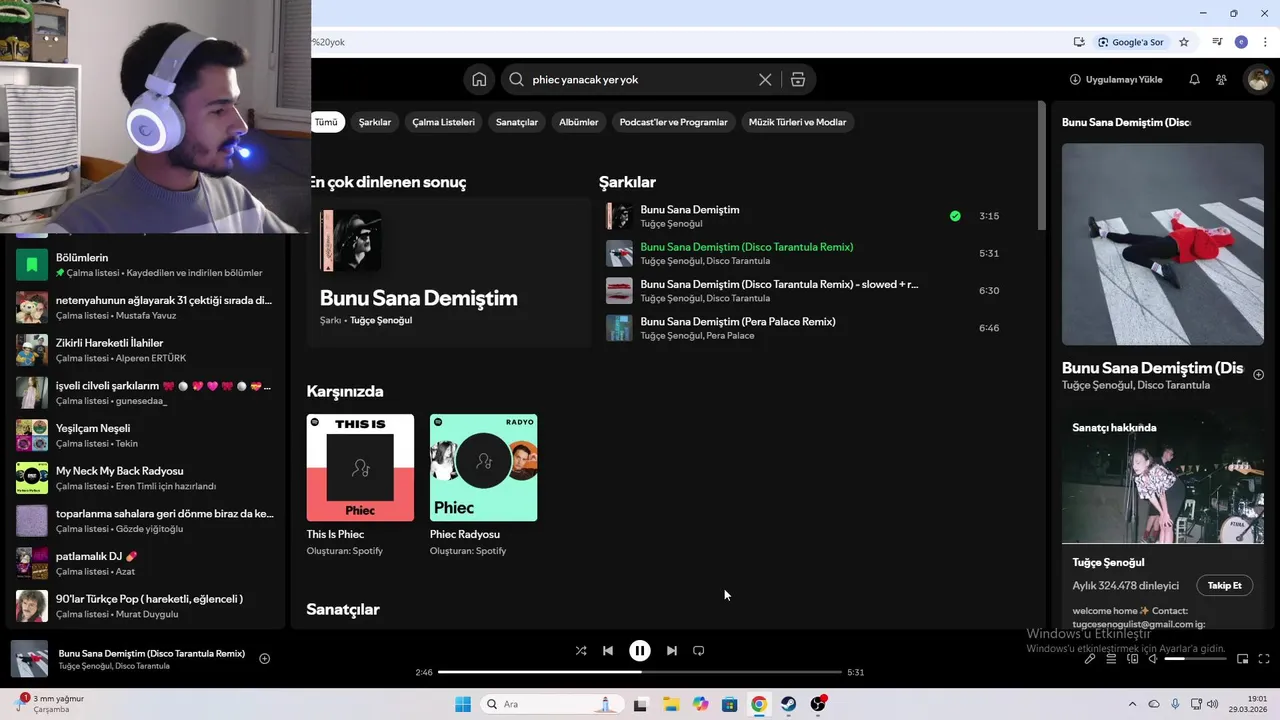Open the notifications bell
1280x720 pixels.
1194,80
